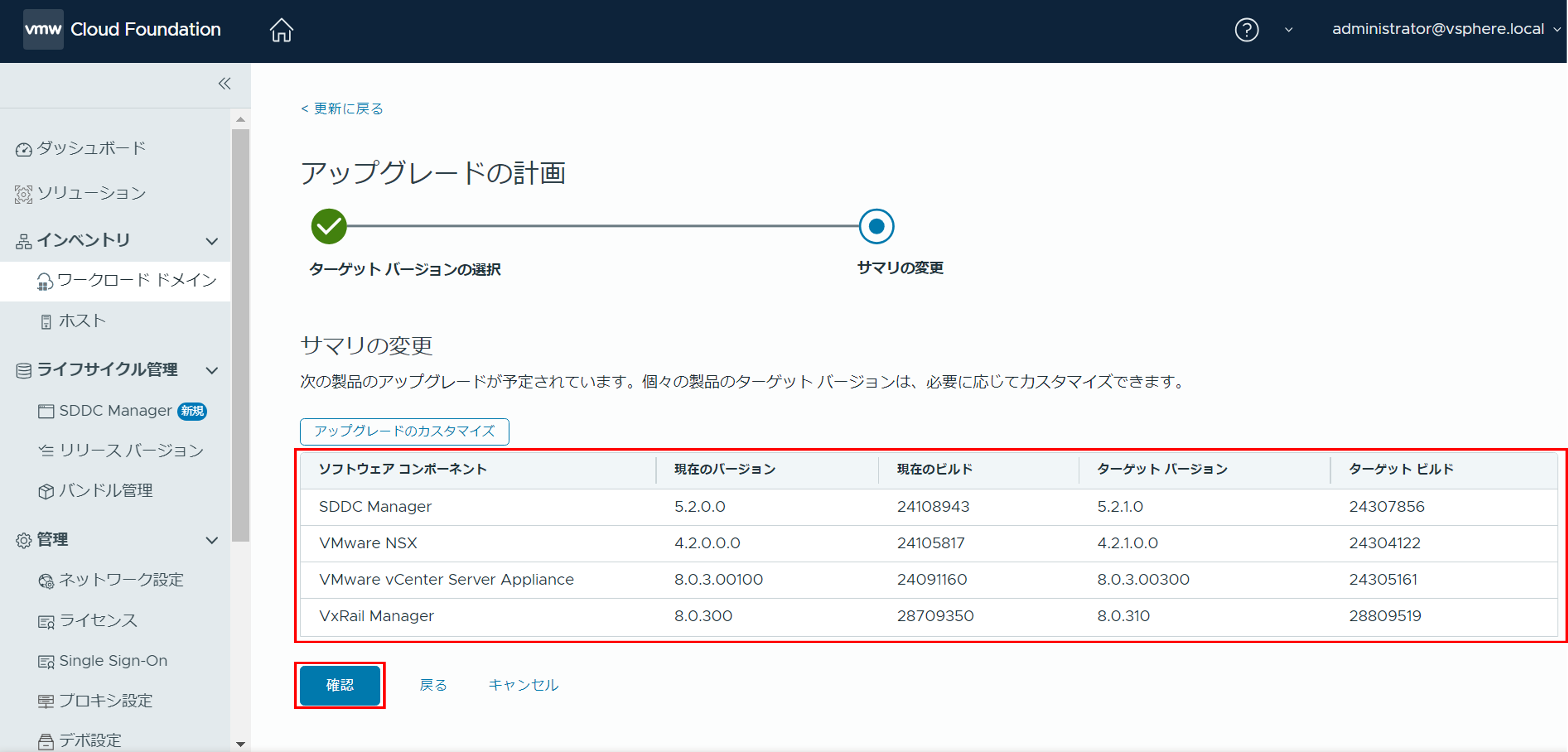Click the SDDC Manager window icon
The width and height of the screenshot is (1568, 752).
tap(46, 411)
